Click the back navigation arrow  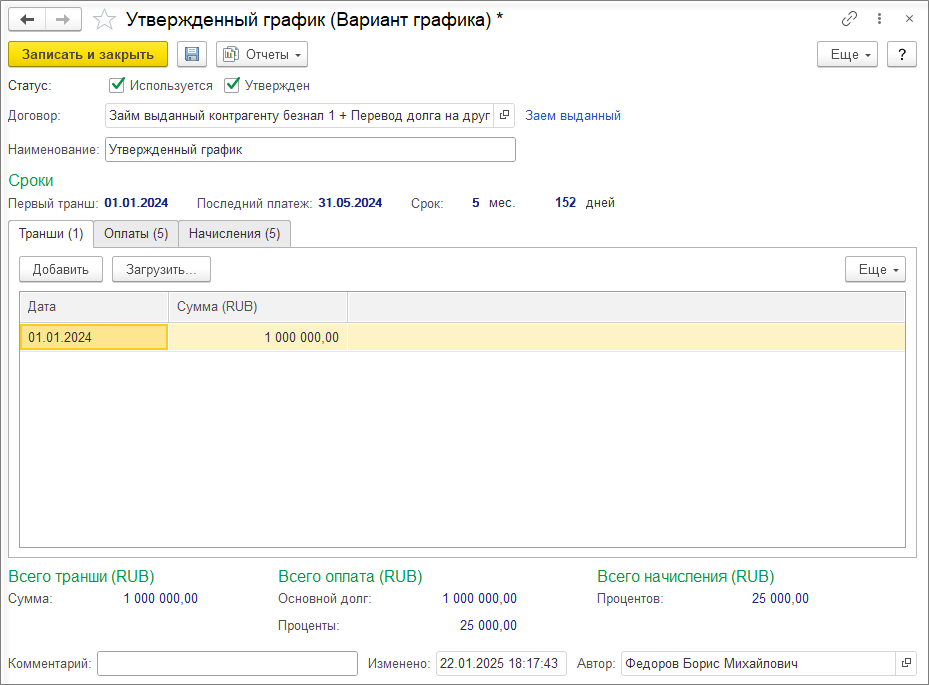click(27, 20)
